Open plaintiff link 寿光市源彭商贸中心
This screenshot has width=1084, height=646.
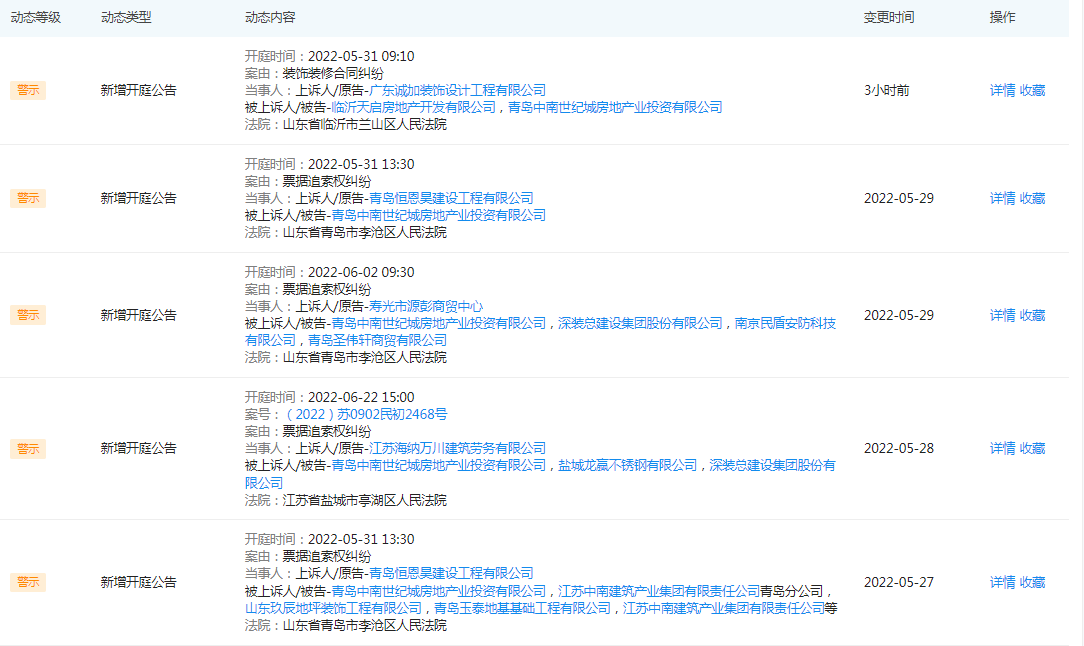coord(426,306)
